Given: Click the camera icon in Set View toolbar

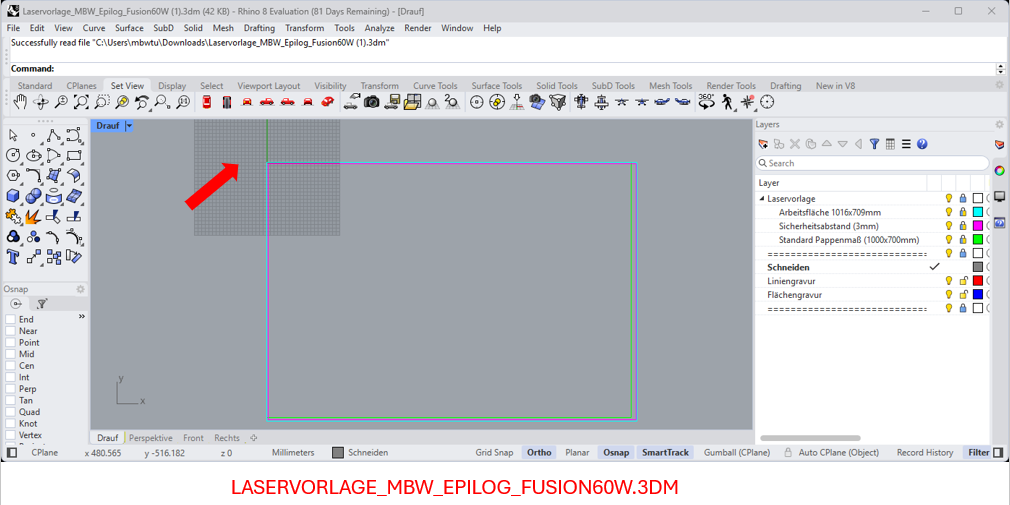Looking at the screenshot, I should (372, 102).
